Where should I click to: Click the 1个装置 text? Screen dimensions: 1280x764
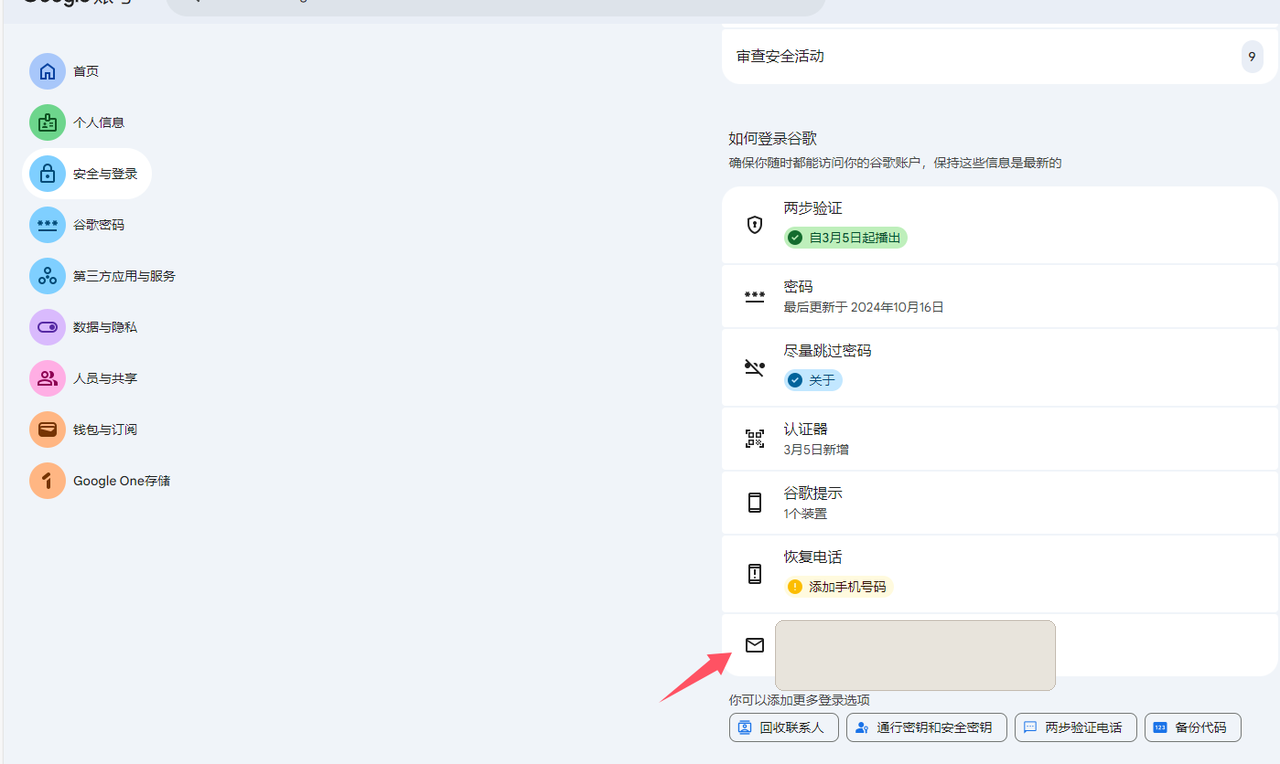point(805,514)
